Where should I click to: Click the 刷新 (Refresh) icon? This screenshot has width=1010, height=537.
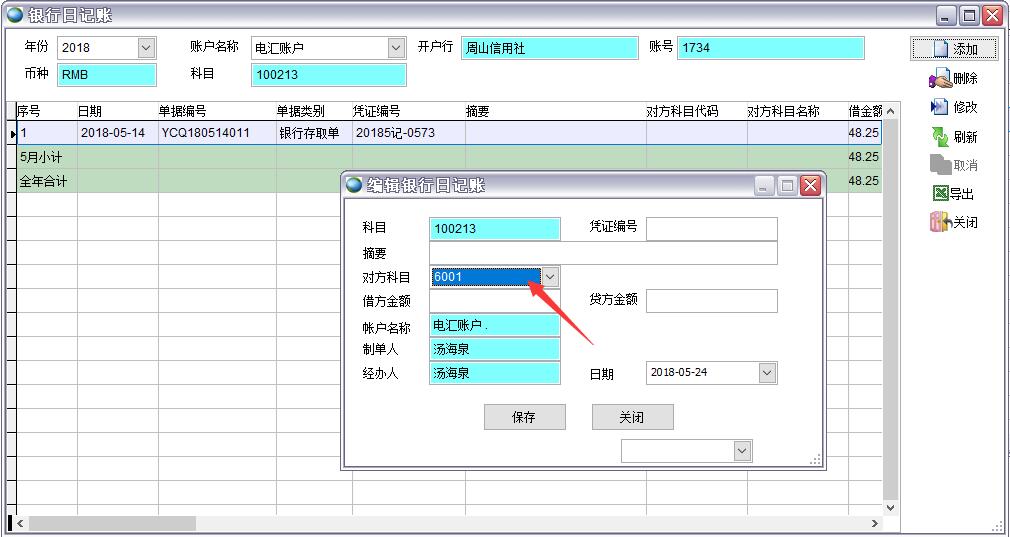coord(940,137)
